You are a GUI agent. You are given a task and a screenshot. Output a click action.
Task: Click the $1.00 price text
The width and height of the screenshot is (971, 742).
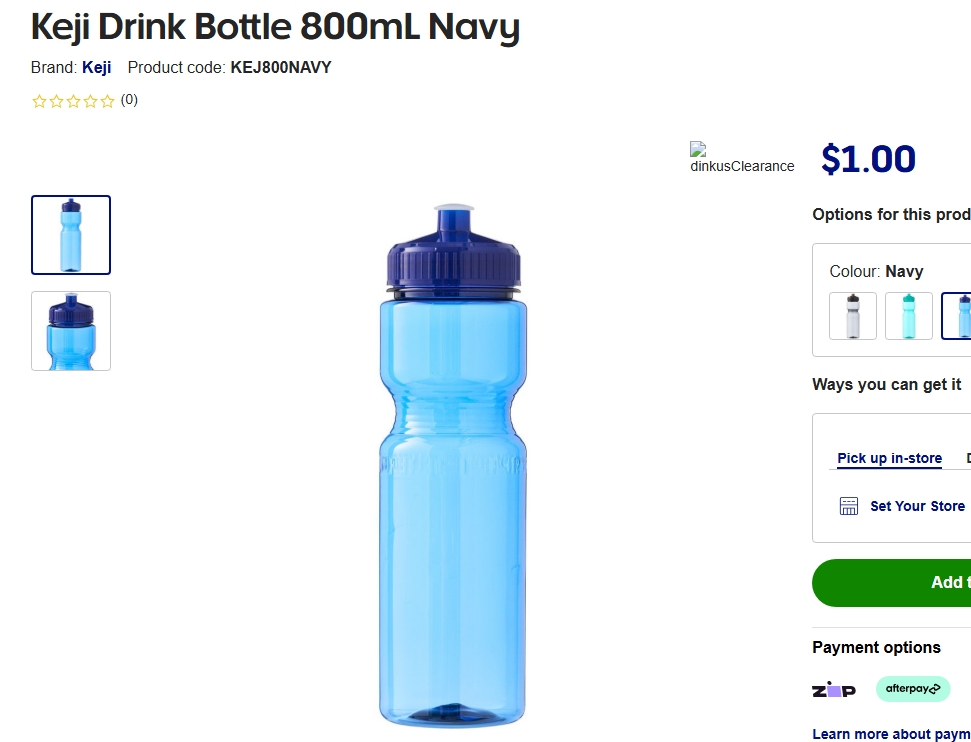(868, 159)
